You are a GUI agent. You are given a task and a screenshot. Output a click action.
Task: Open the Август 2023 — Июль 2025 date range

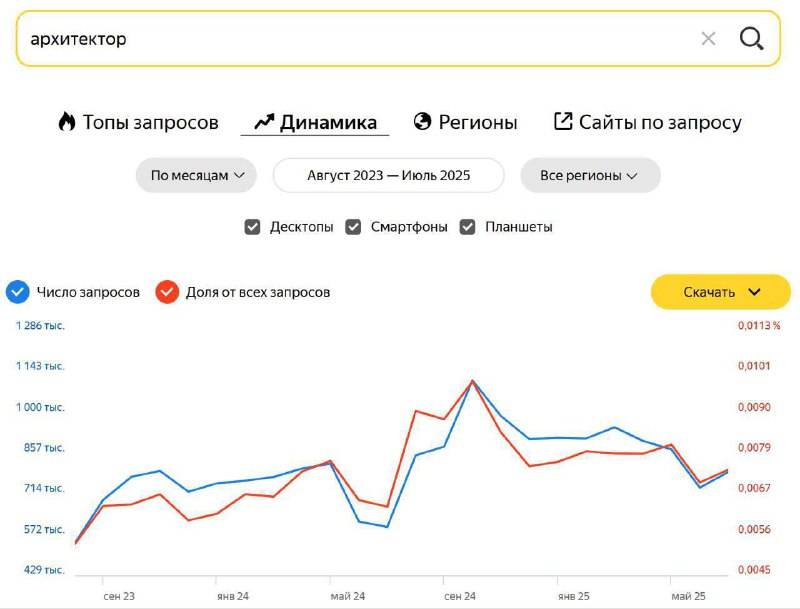coord(389,175)
